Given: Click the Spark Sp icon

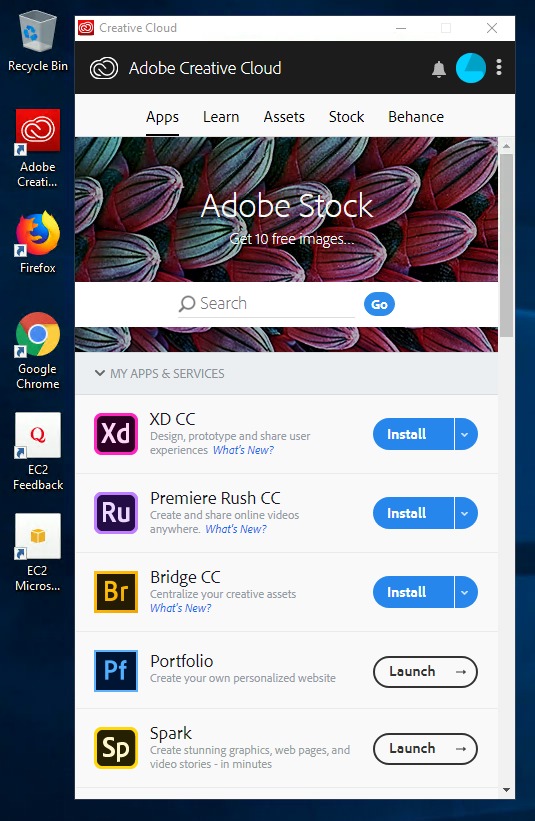Looking at the screenshot, I should coord(116,748).
